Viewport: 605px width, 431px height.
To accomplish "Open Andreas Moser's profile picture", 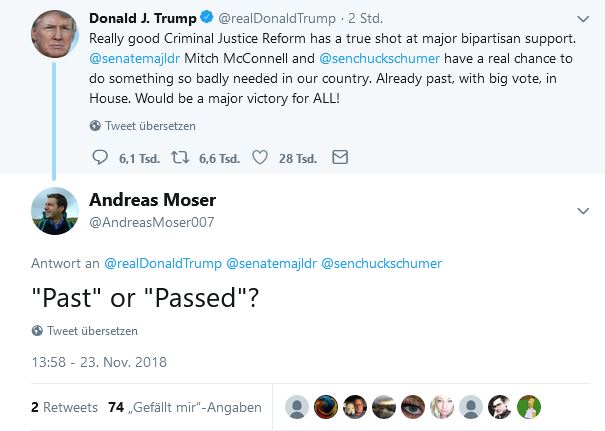I will 54,211.
